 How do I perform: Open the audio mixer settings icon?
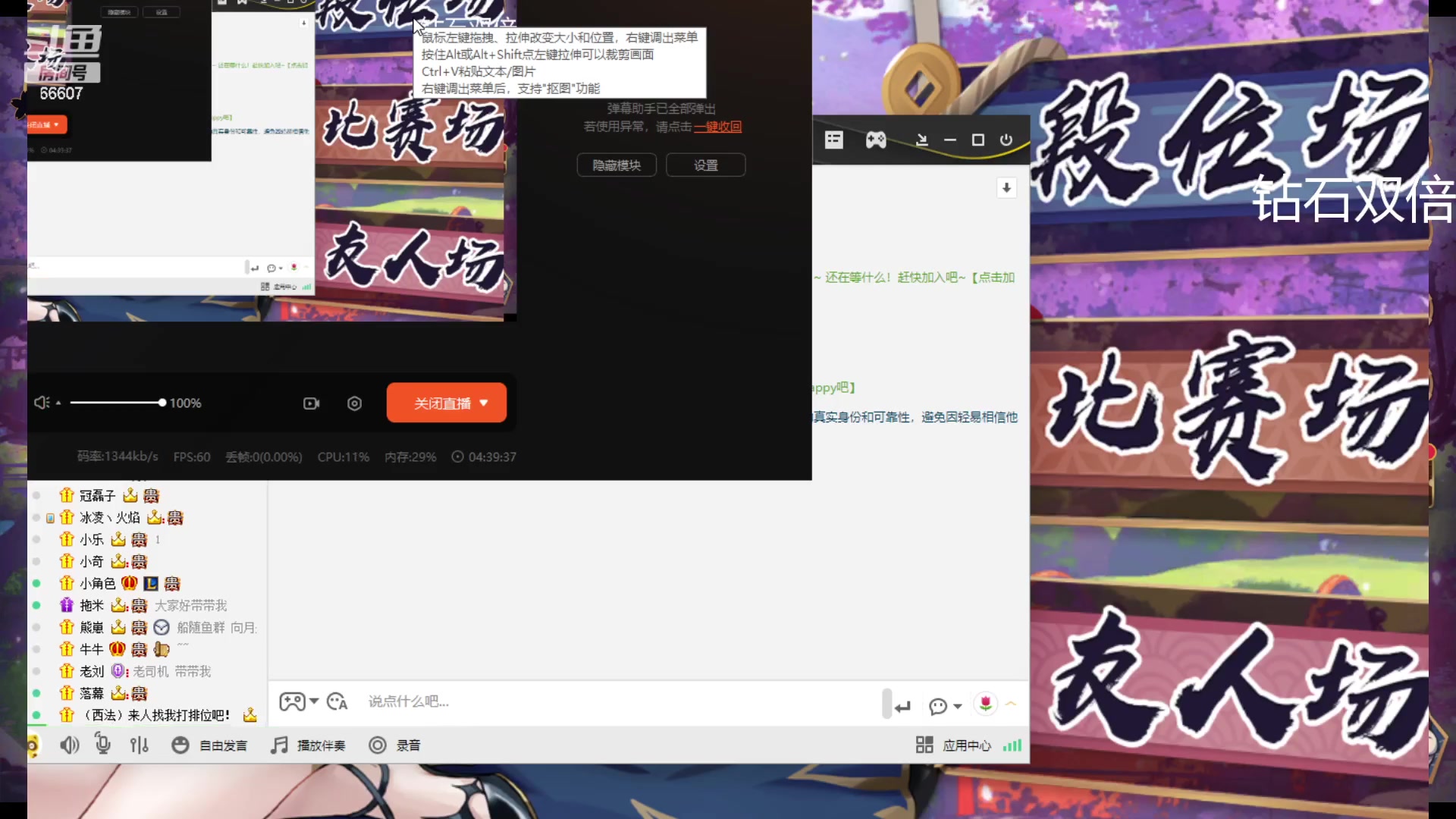pos(139,745)
